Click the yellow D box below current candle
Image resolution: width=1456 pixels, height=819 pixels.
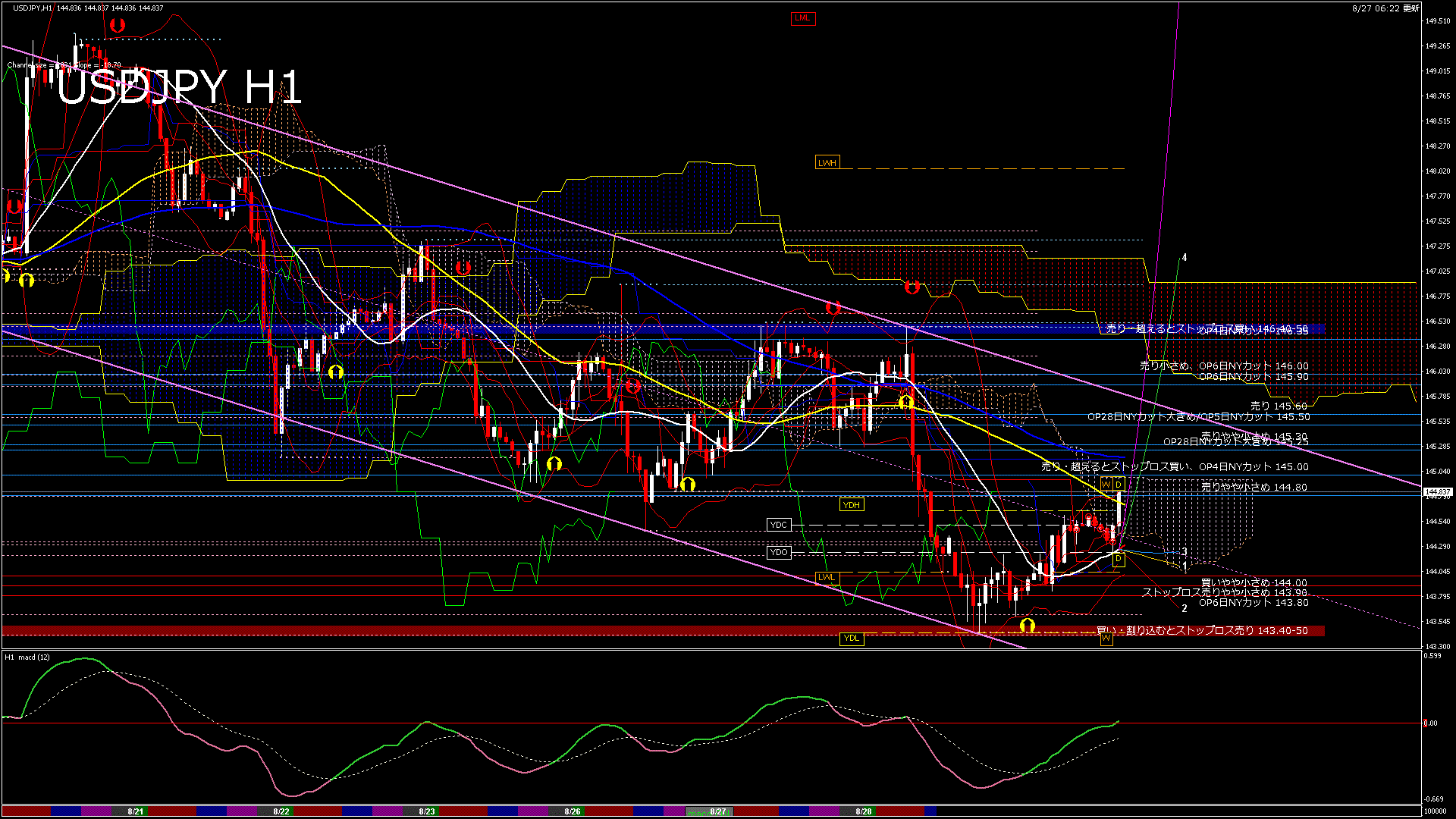pos(1119,560)
